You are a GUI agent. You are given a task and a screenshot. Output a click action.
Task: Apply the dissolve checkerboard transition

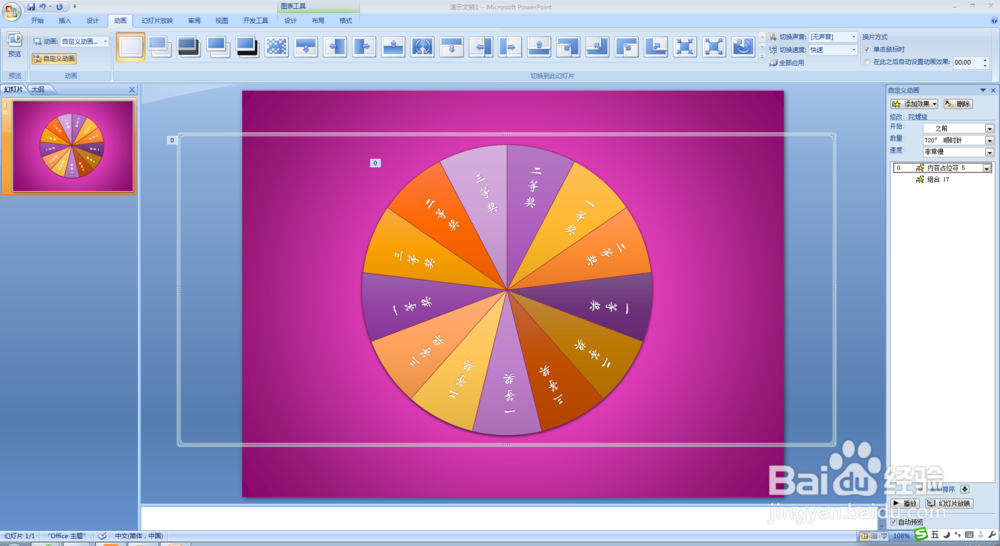[276, 47]
